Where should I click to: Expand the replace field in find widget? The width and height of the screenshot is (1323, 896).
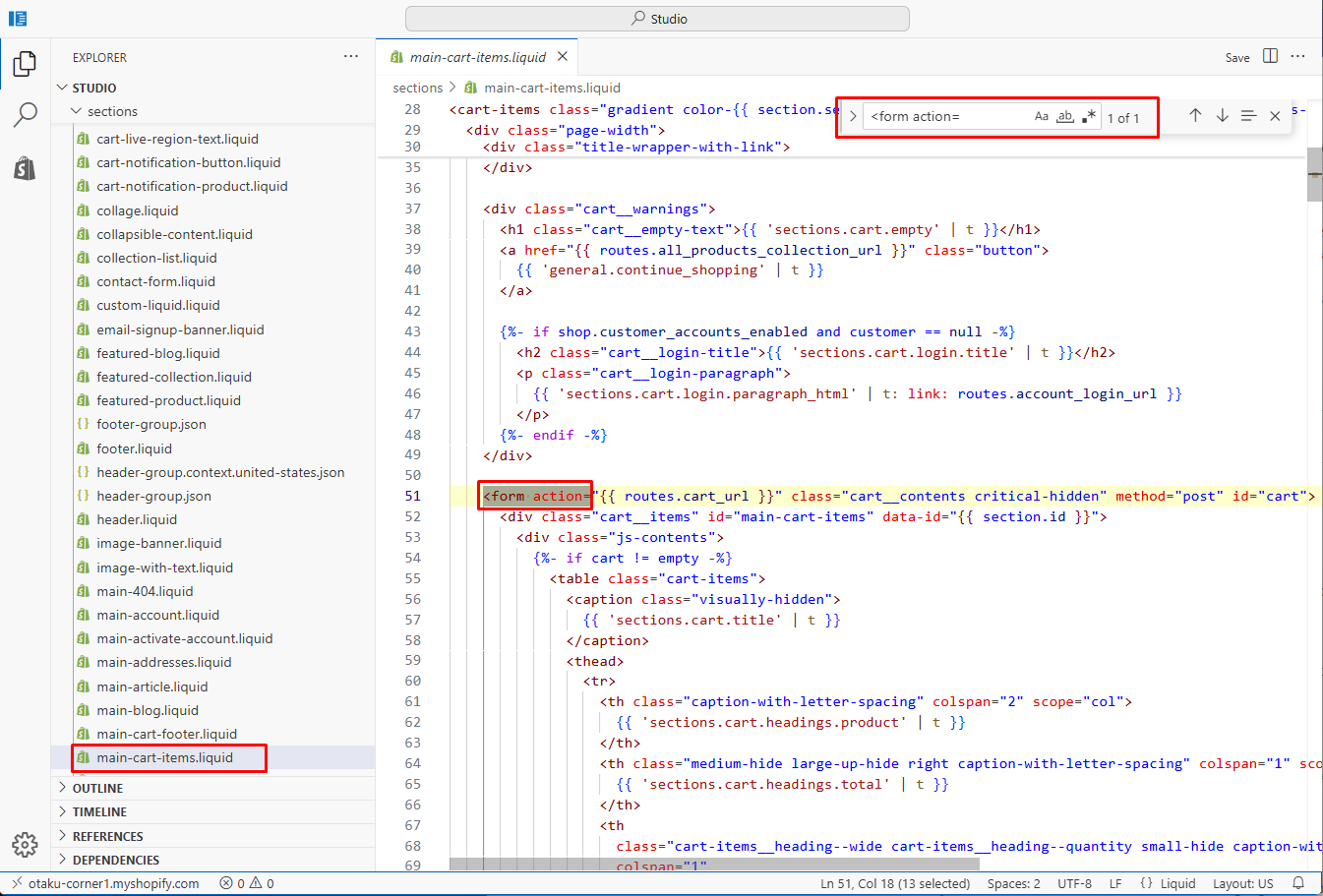[x=853, y=116]
